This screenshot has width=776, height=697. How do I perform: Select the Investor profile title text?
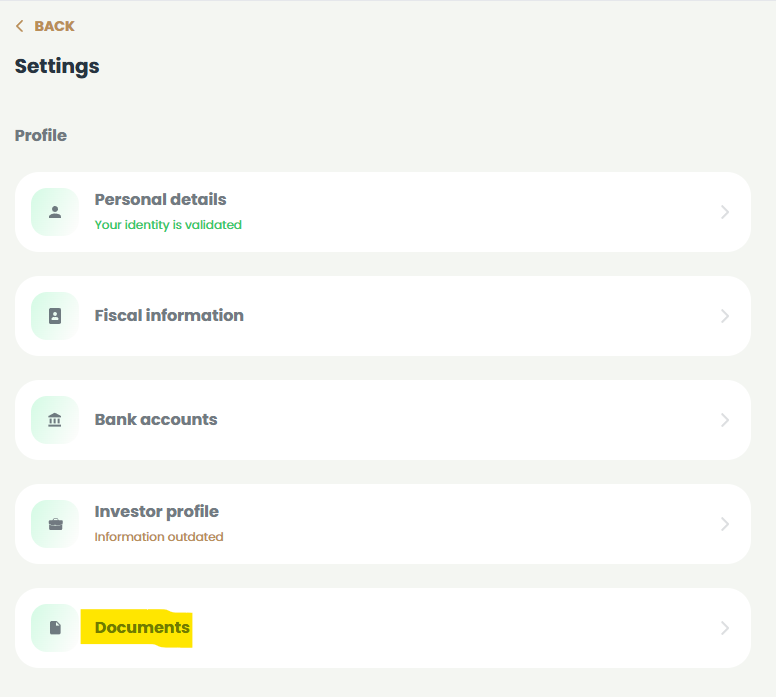pyautogui.click(x=156, y=511)
